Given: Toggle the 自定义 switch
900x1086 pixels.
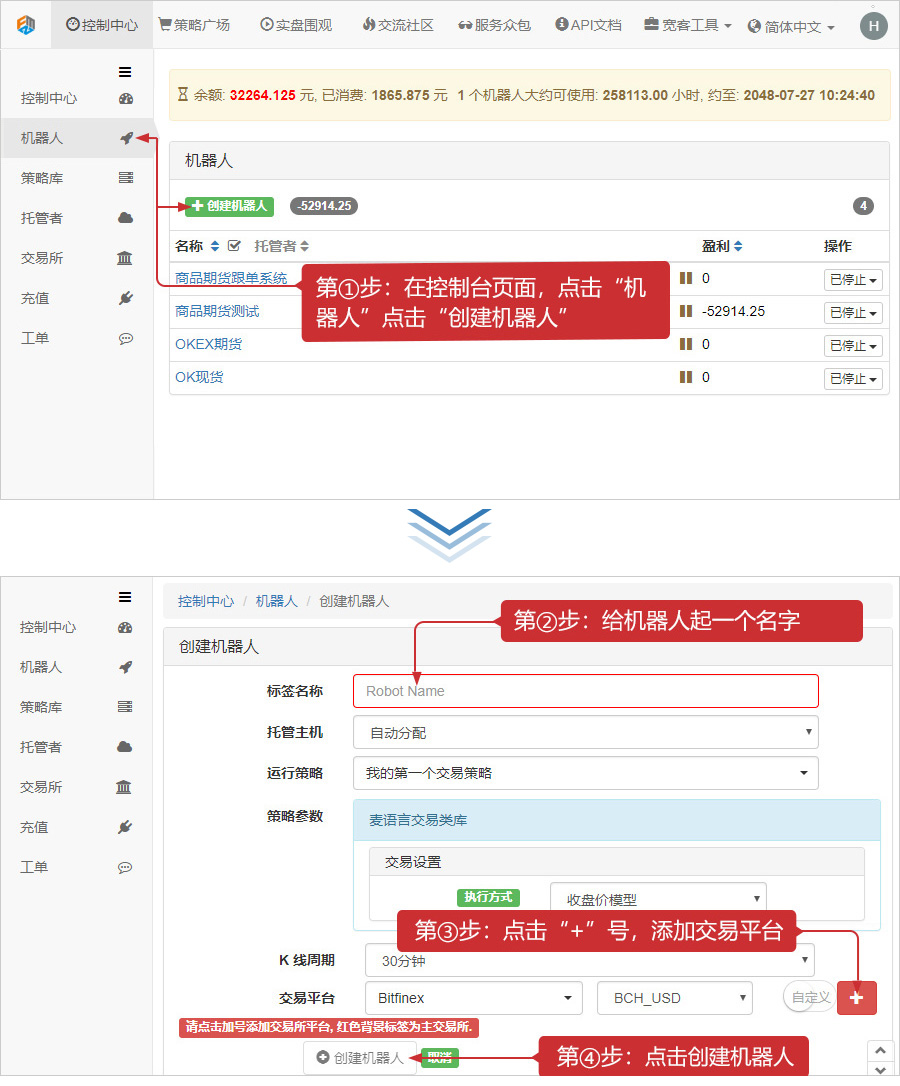Looking at the screenshot, I should click(x=808, y=997).
